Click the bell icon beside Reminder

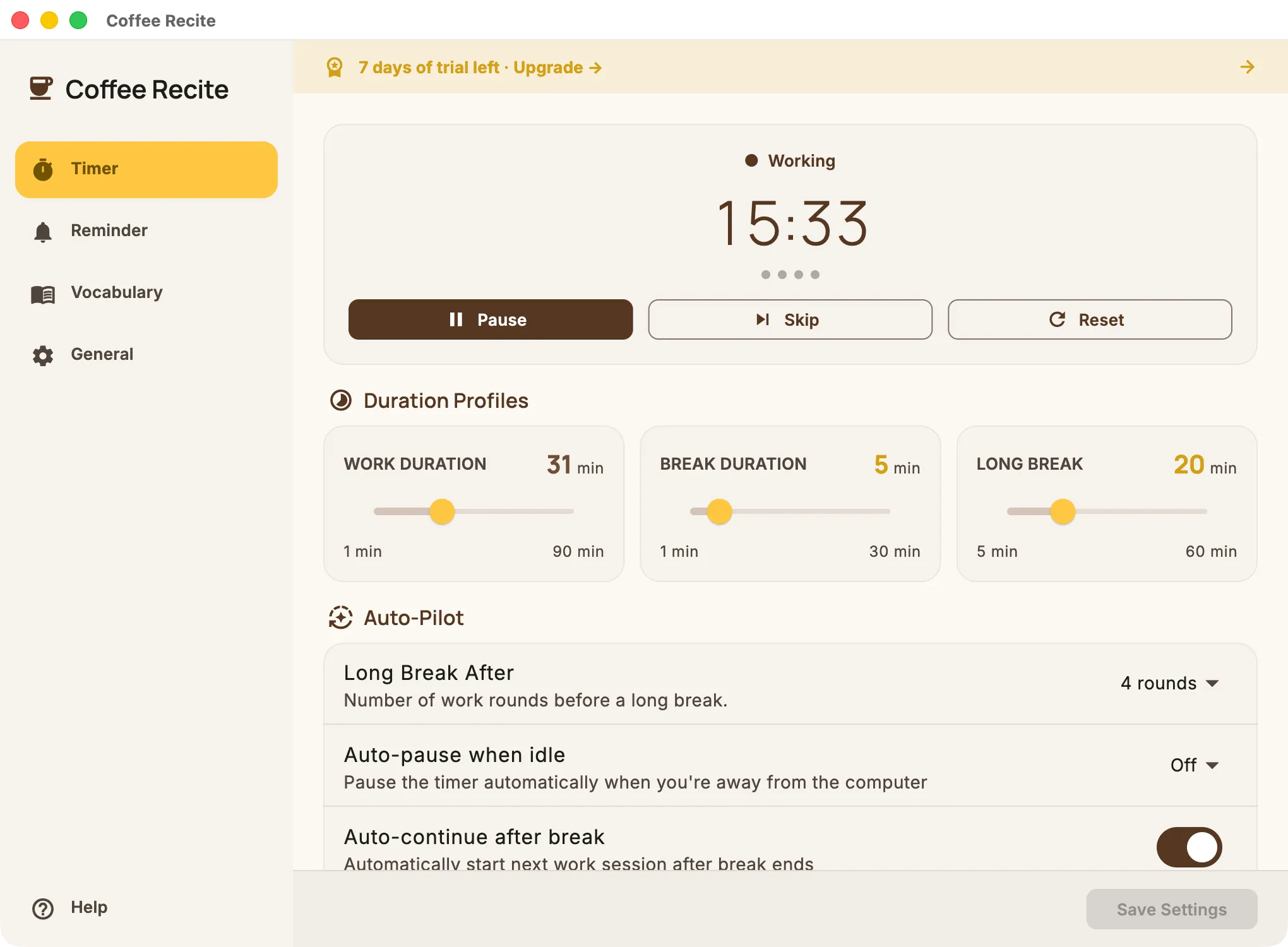43,232
